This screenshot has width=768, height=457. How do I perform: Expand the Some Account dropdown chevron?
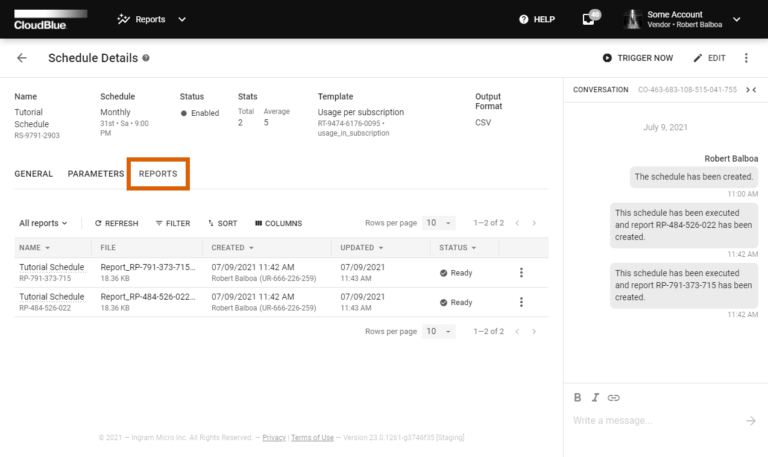[737, 20]
